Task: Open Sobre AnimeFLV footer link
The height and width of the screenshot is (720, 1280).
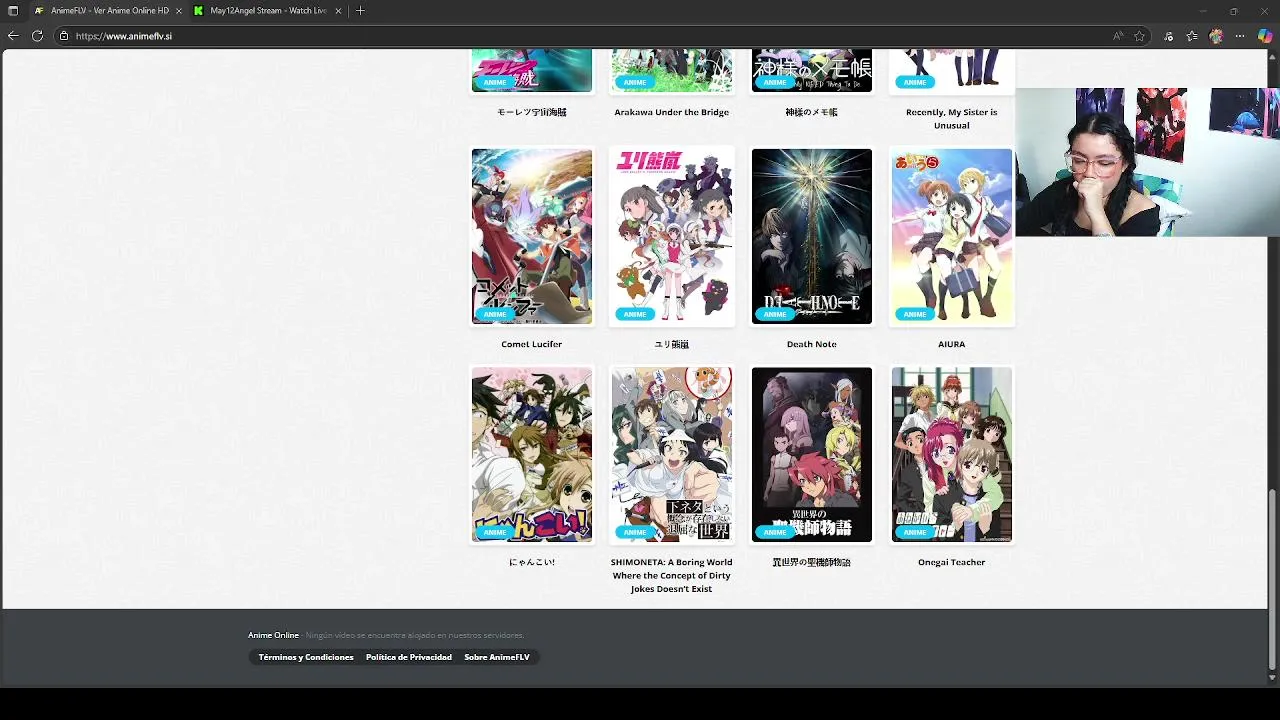Action: (497, 657)
